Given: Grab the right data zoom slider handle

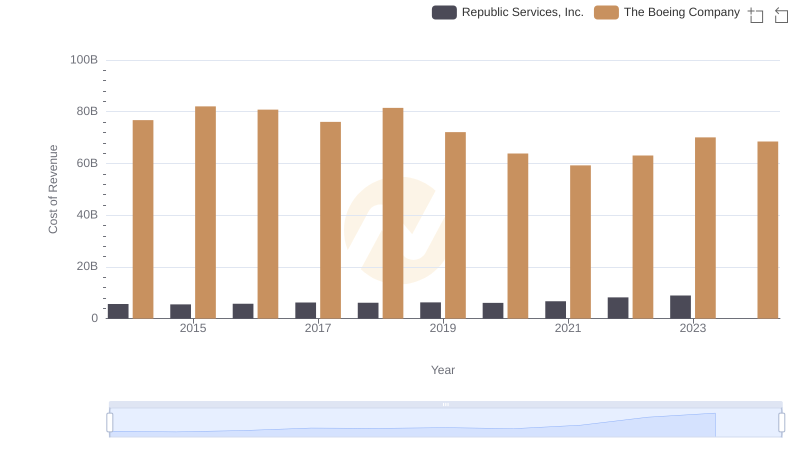Looking at the screenshot, I should 782,423.
